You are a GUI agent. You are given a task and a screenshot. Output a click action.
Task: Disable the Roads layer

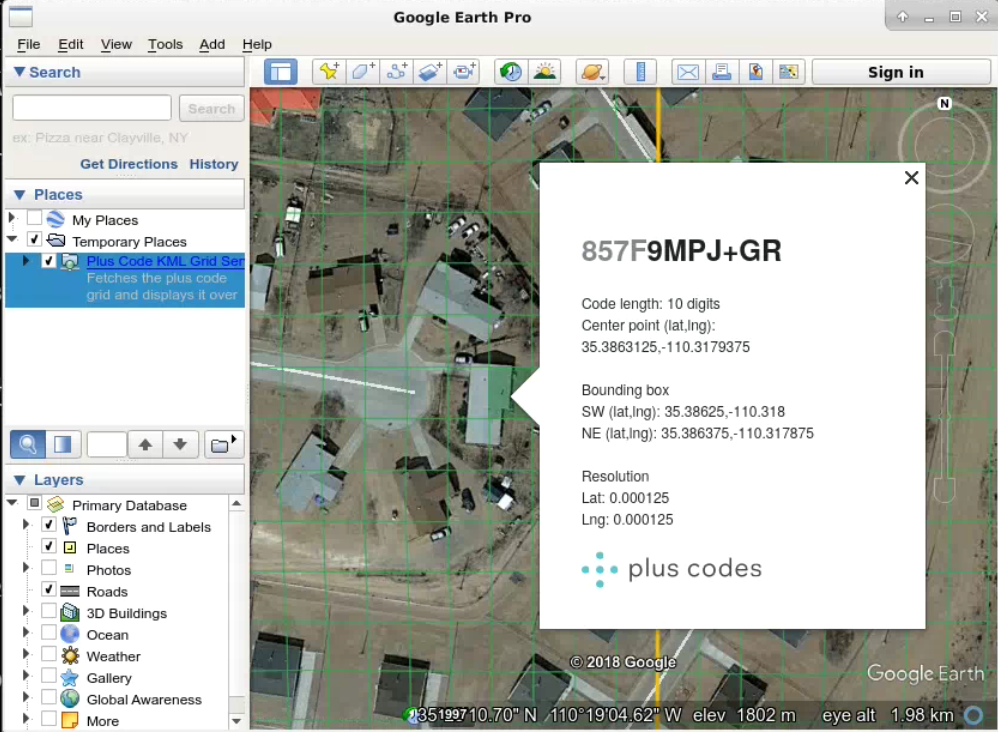(48, 589)
